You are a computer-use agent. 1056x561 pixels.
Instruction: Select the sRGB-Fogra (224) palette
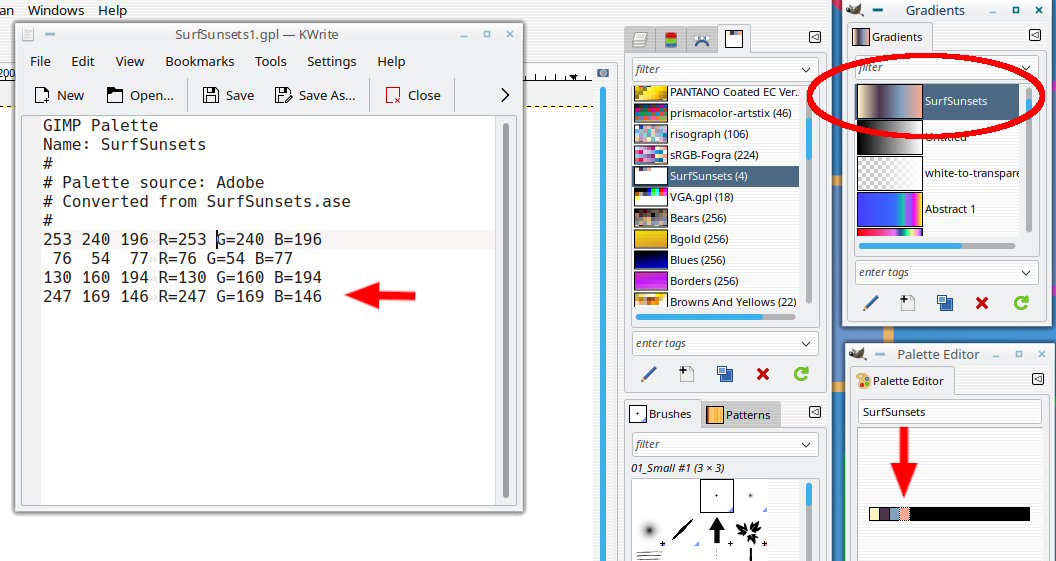[716, 155]
